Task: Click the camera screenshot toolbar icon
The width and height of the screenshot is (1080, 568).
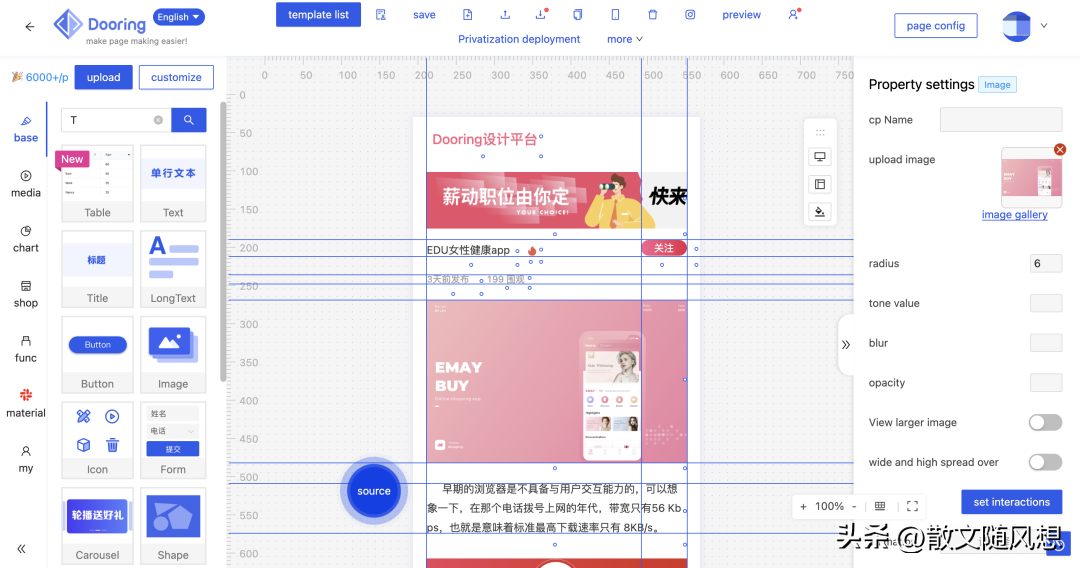Action: click(x=690, y=14)
